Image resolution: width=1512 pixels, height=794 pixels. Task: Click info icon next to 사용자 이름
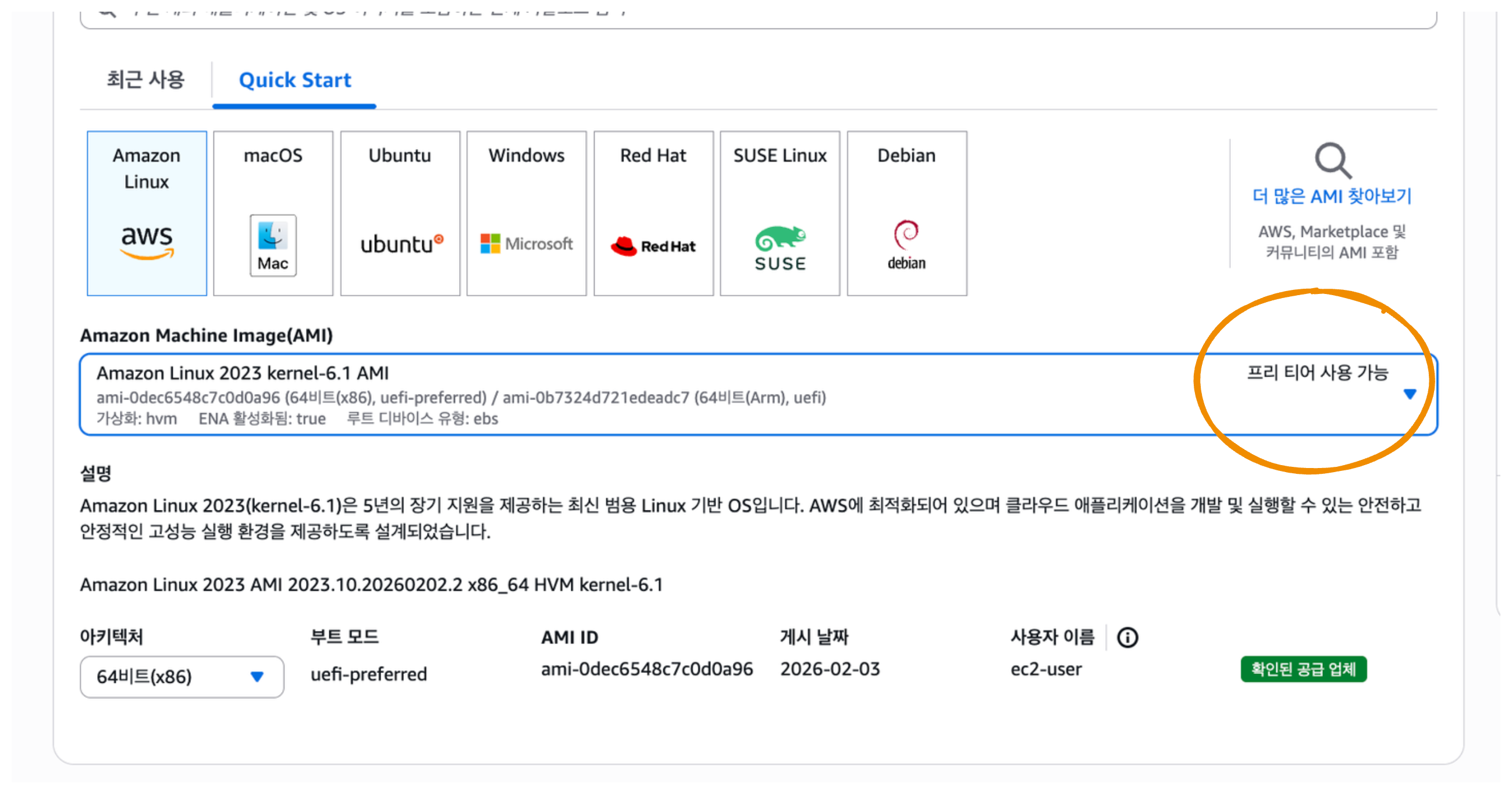[x=1127, y=637]
